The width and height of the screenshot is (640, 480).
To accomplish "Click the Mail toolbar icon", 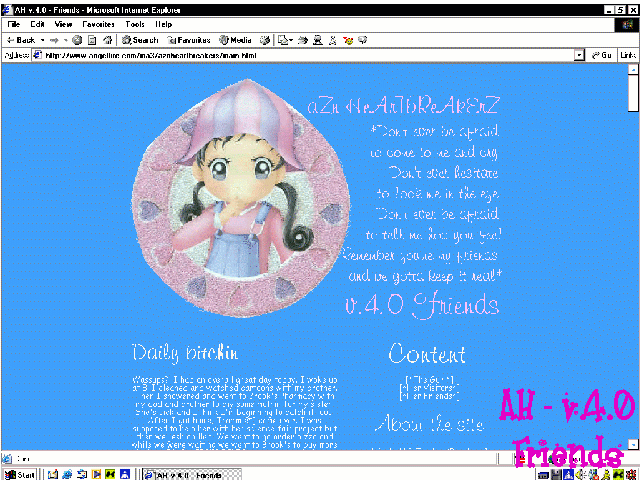I will coord(283,40).
